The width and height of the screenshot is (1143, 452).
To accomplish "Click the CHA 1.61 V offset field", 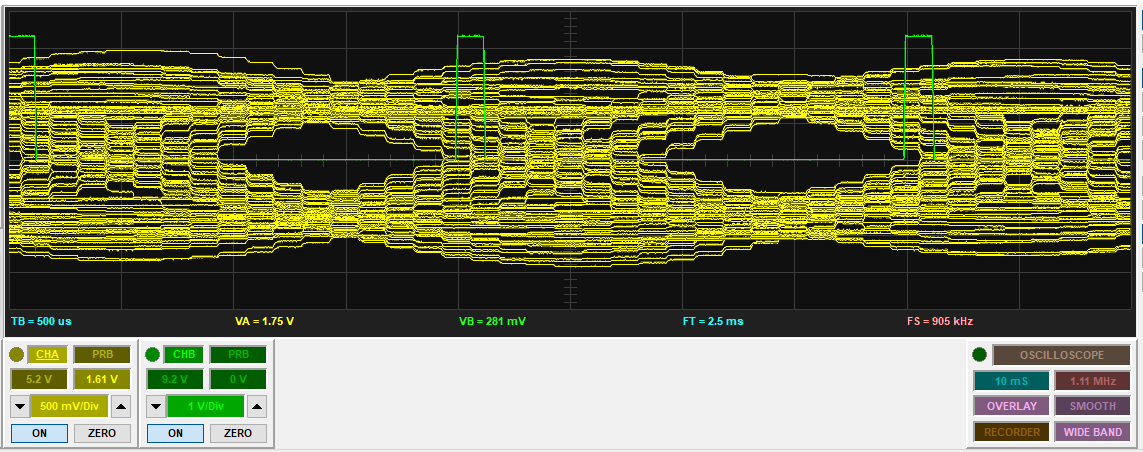I will 102,380.
